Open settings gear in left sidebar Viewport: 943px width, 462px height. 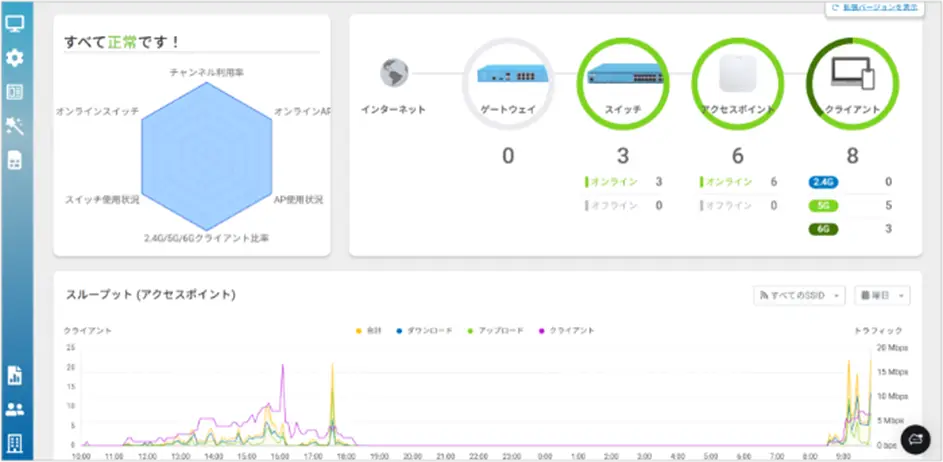(x=15, y=58)
